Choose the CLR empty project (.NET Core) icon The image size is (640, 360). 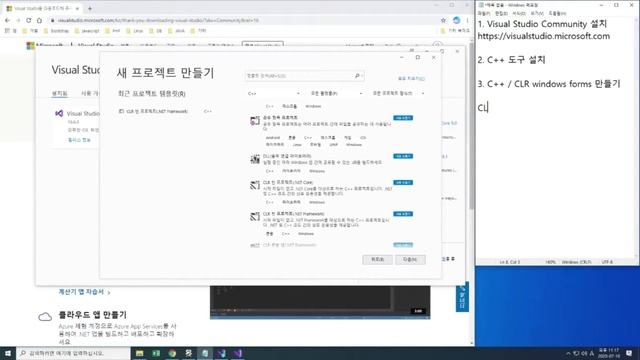255,185
